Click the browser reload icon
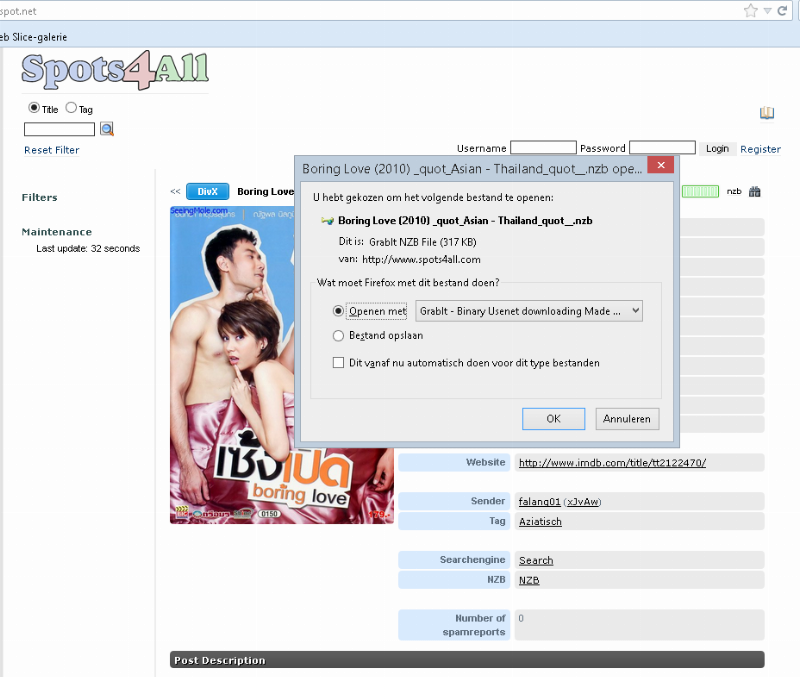This screenshot has width=800, height=677. 783,10
